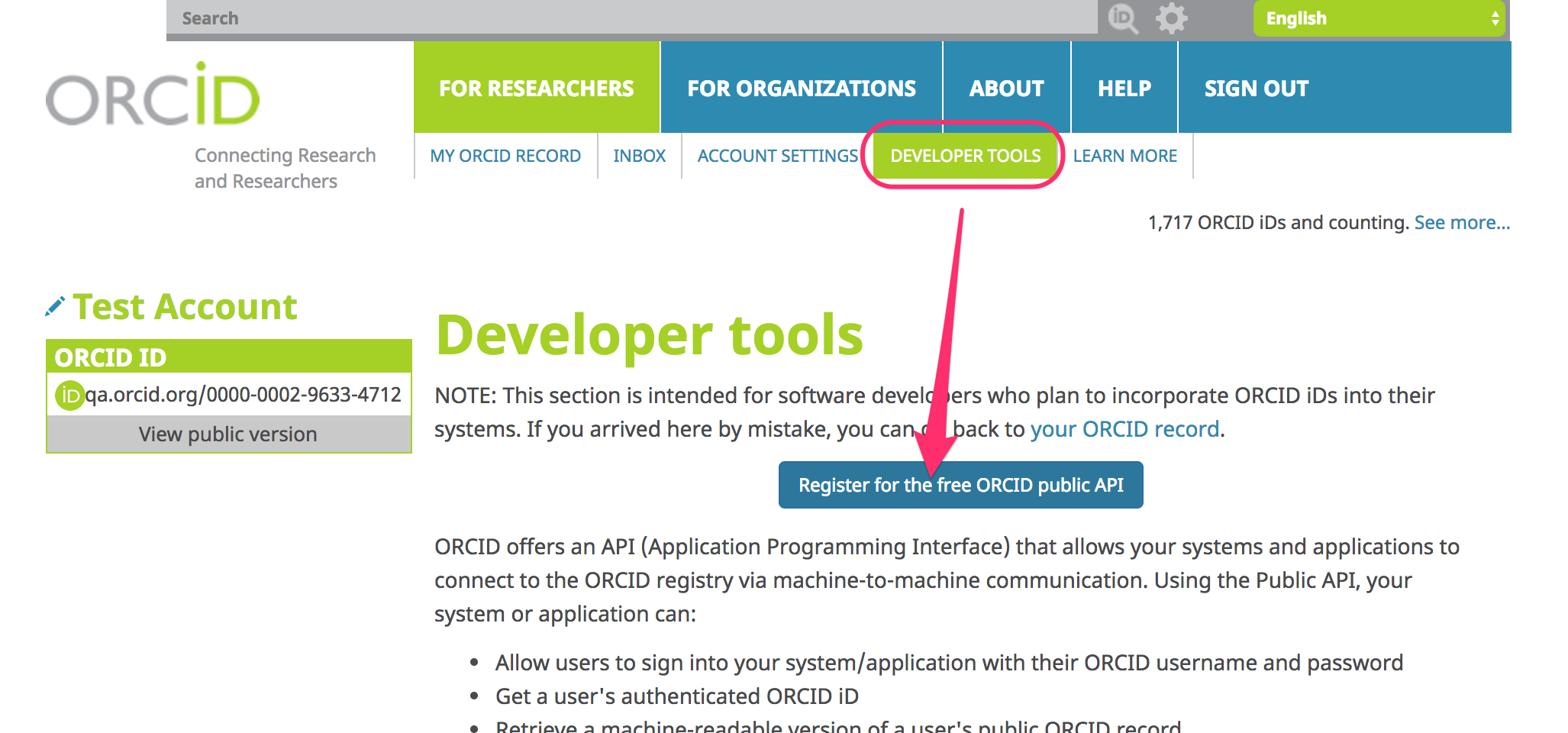The width and height of the screenshot is (1568, 733).
Task: Open the For Organizations menu
Action: pyautogui.click(x=802, y=88)
